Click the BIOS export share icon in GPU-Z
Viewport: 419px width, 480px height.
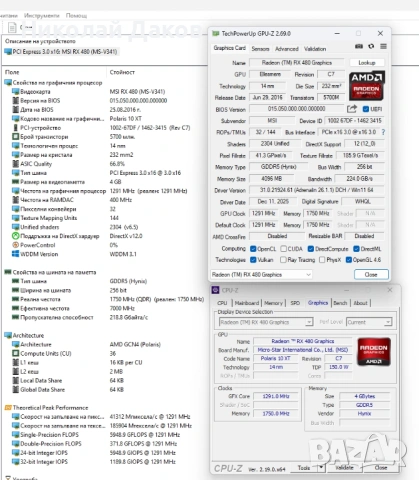352,109
